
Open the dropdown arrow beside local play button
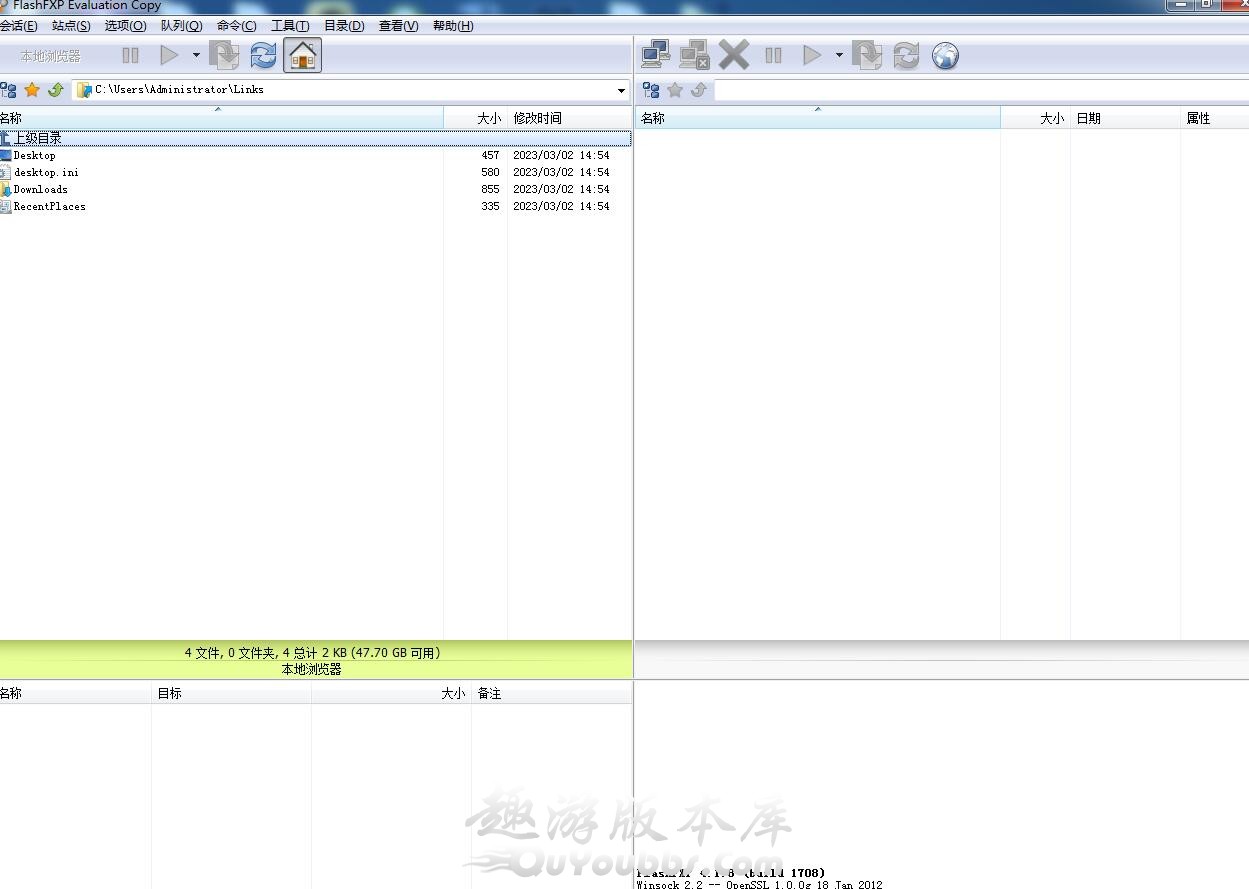tap(196, 56)
